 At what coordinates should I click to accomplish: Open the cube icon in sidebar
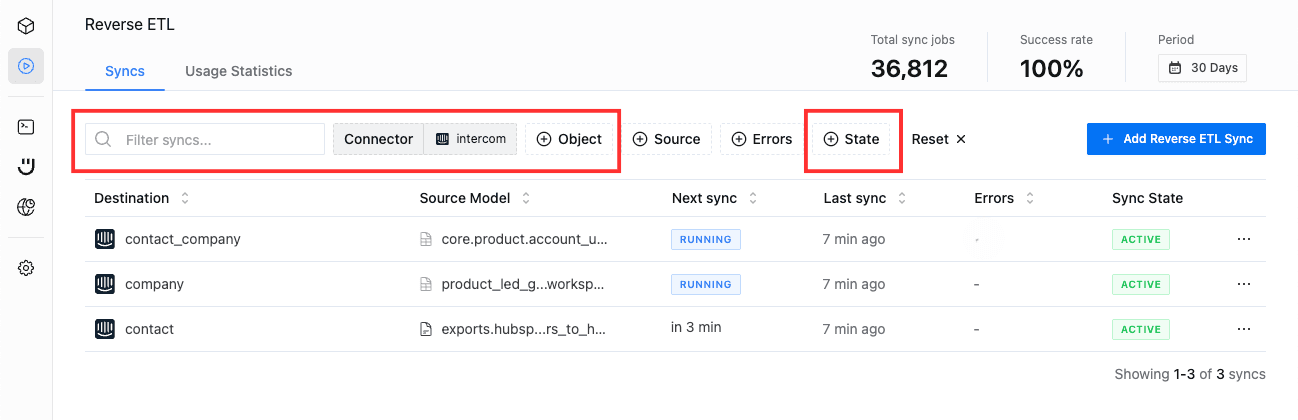pyautogui.click(x=26, y=25)
